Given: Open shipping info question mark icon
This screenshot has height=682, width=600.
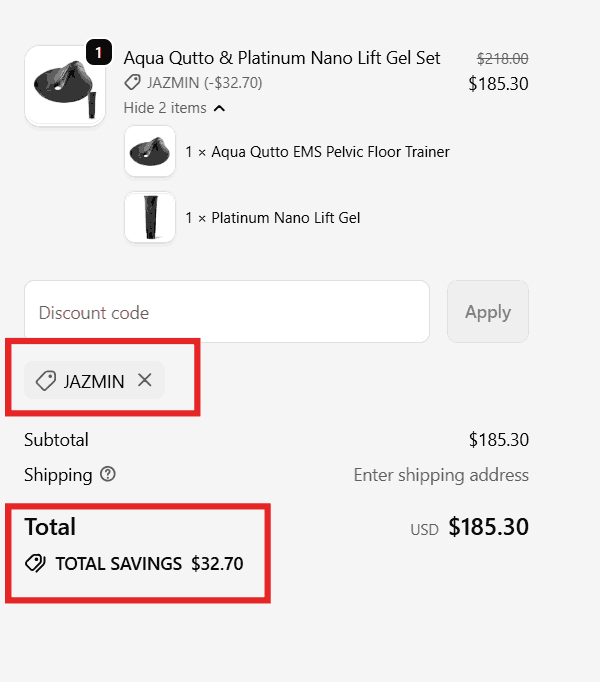Looking at the screenshot, I should coord(108,474).
